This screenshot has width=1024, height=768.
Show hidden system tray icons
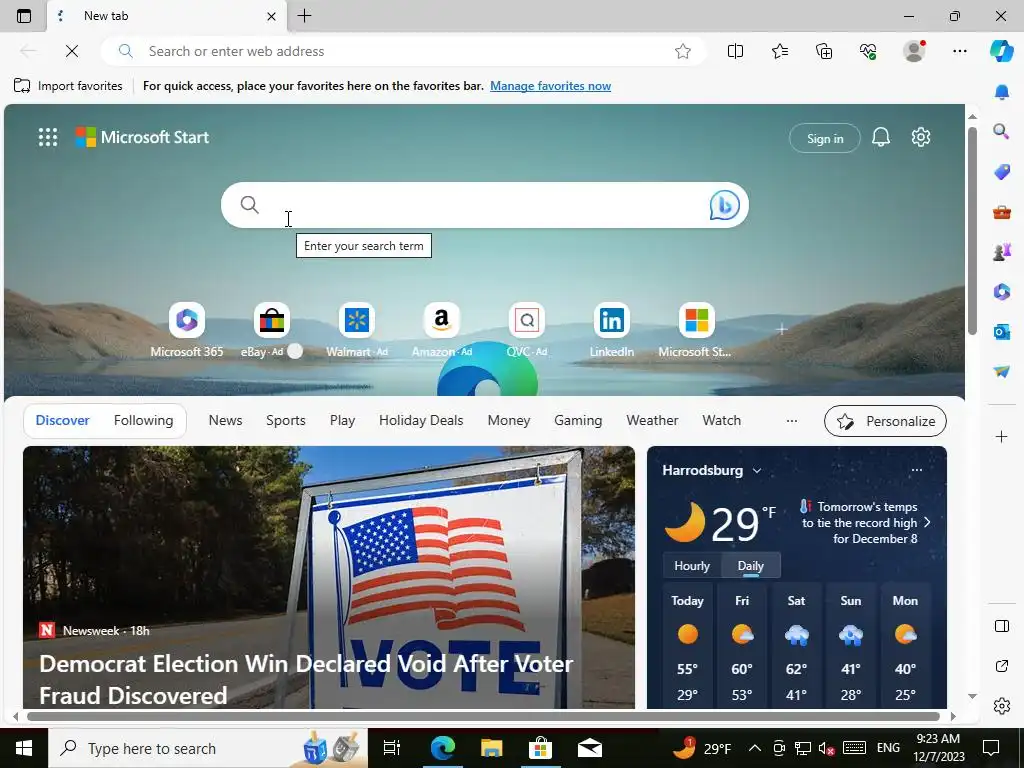pos(754,748)
